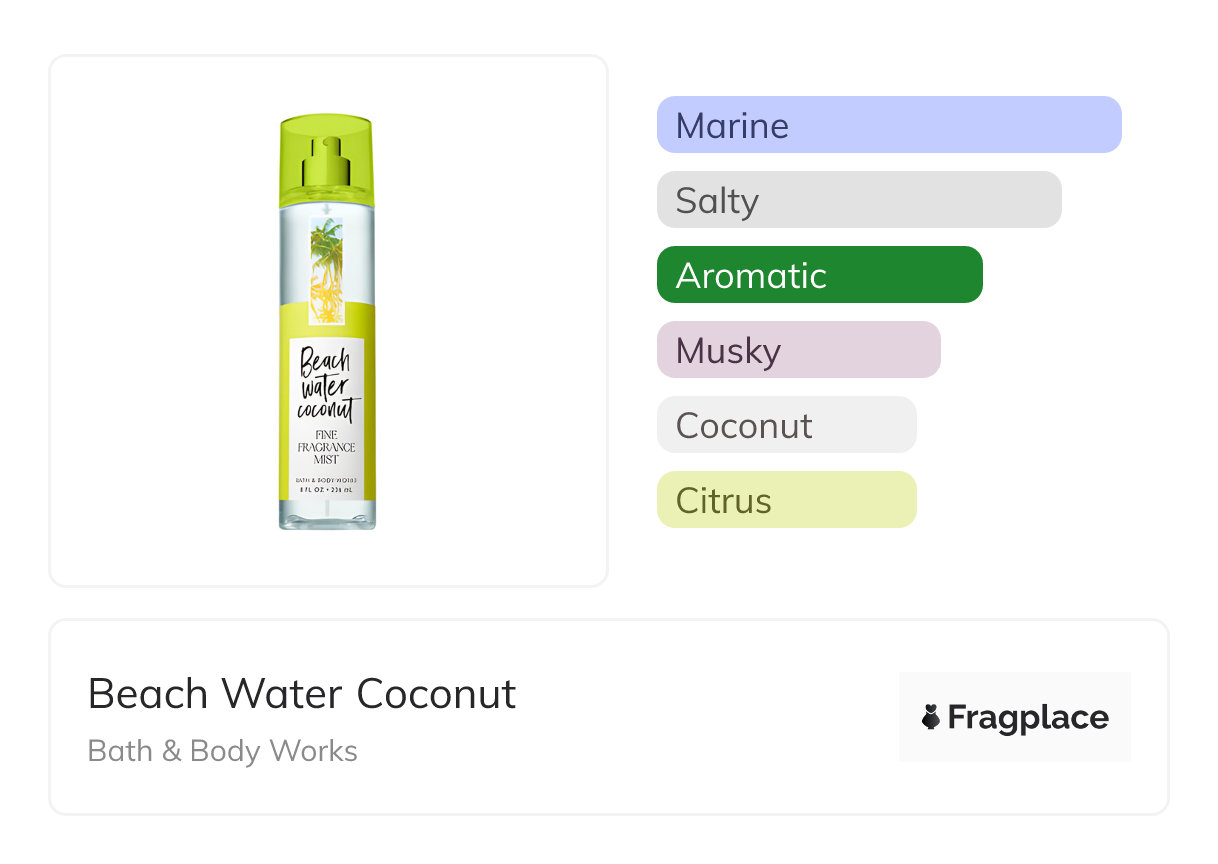Click the clear base of the bottle

tap(327, 515)
